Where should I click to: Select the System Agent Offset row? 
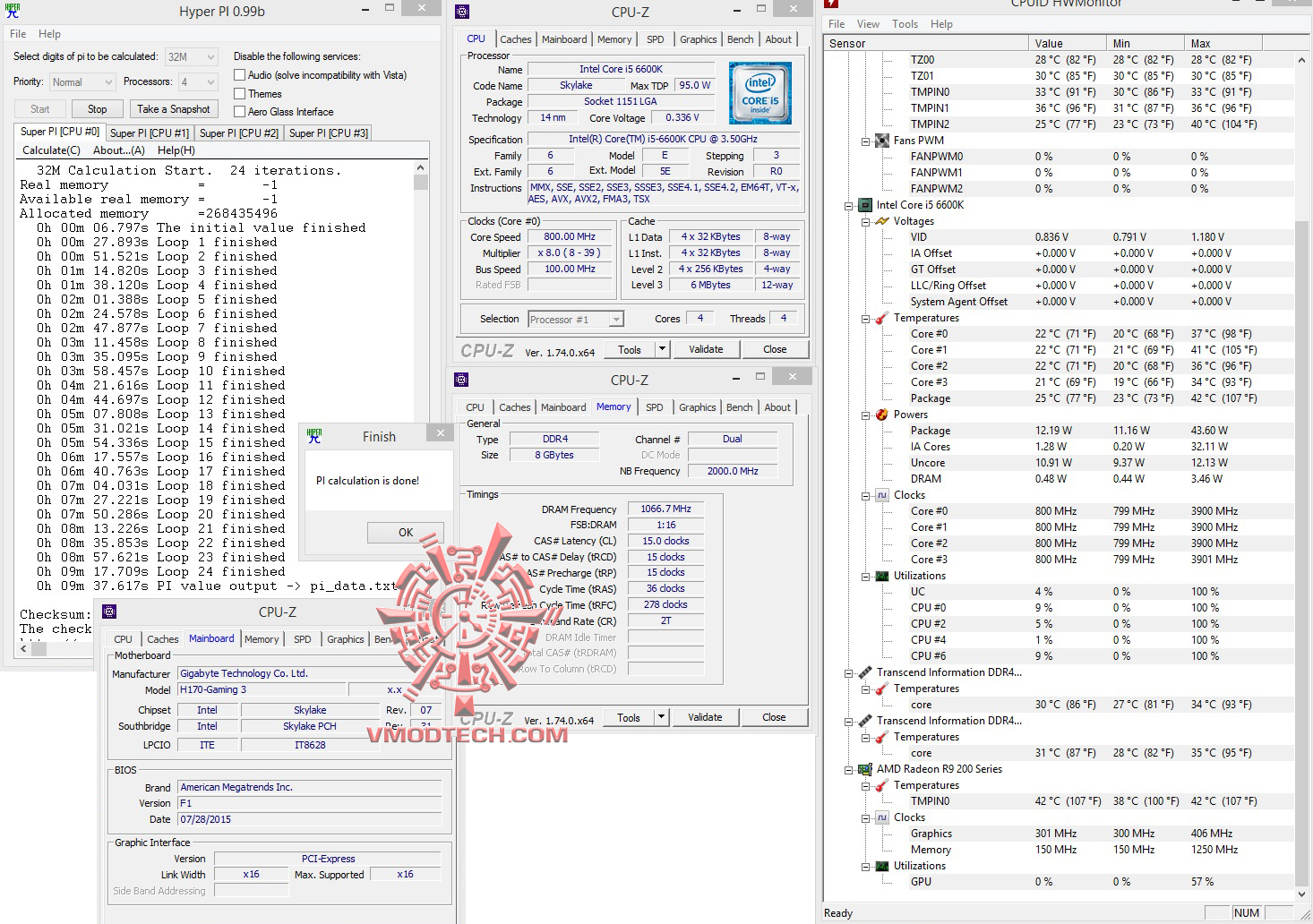(1060, 302)
